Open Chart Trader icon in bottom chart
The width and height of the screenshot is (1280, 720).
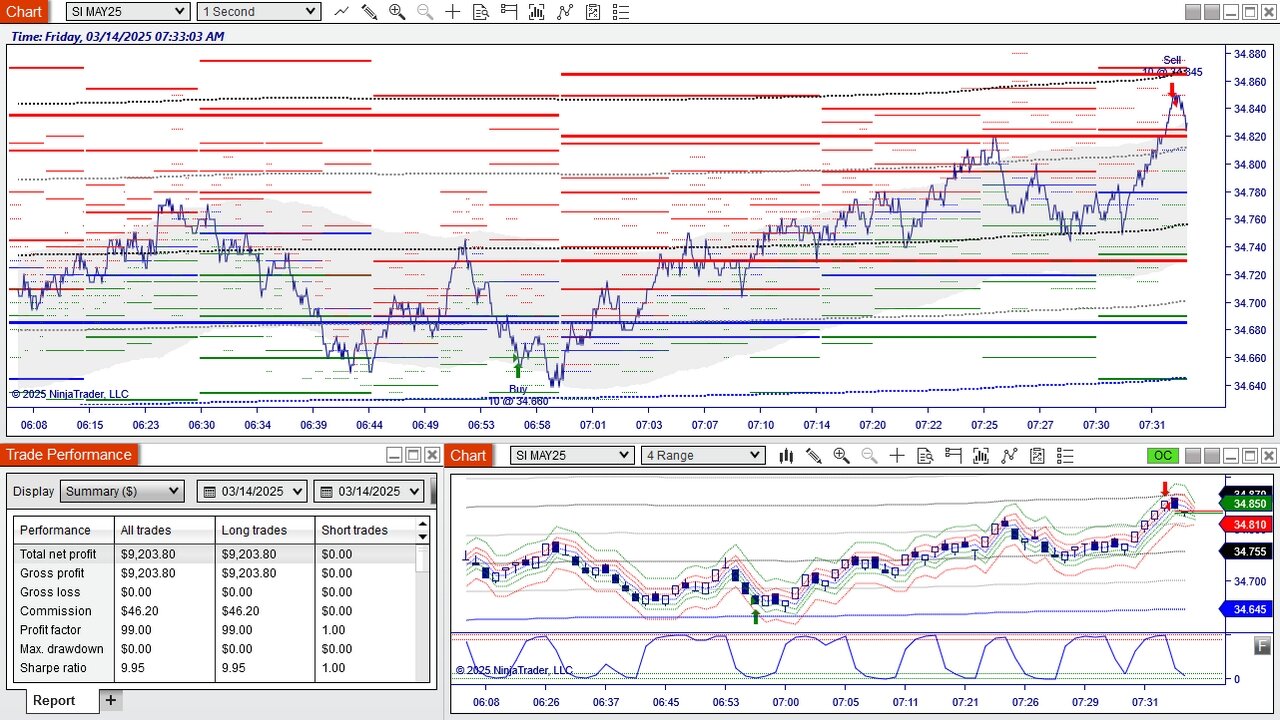point(953,455)
